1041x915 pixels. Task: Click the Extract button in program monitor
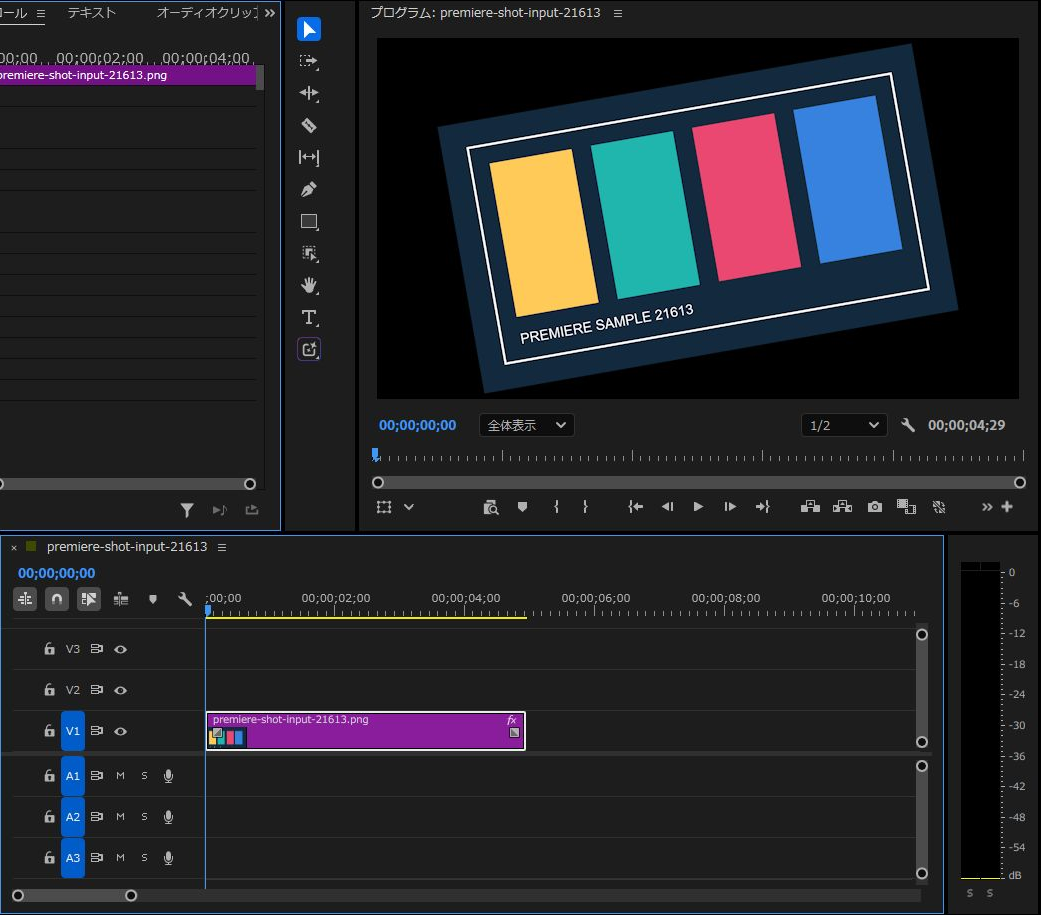pos(842,507)
